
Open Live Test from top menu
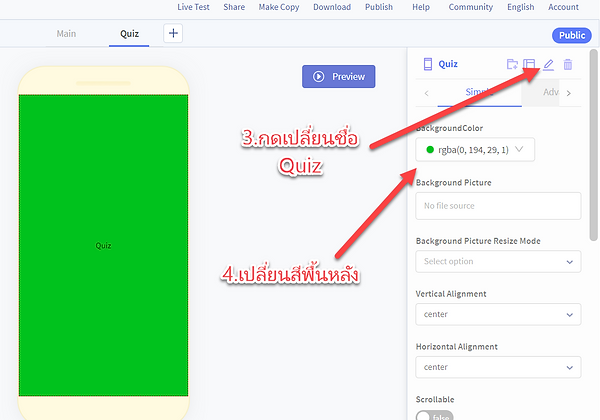[x=193, y=7]
